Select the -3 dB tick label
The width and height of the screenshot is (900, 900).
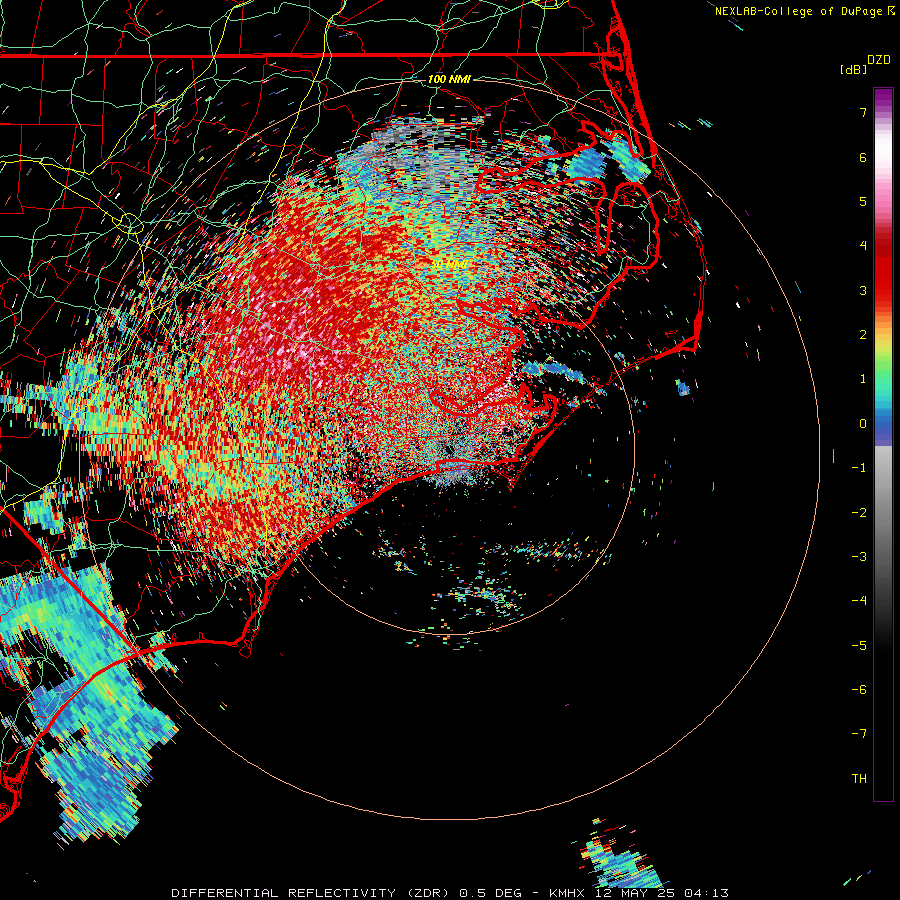(859, 557)
